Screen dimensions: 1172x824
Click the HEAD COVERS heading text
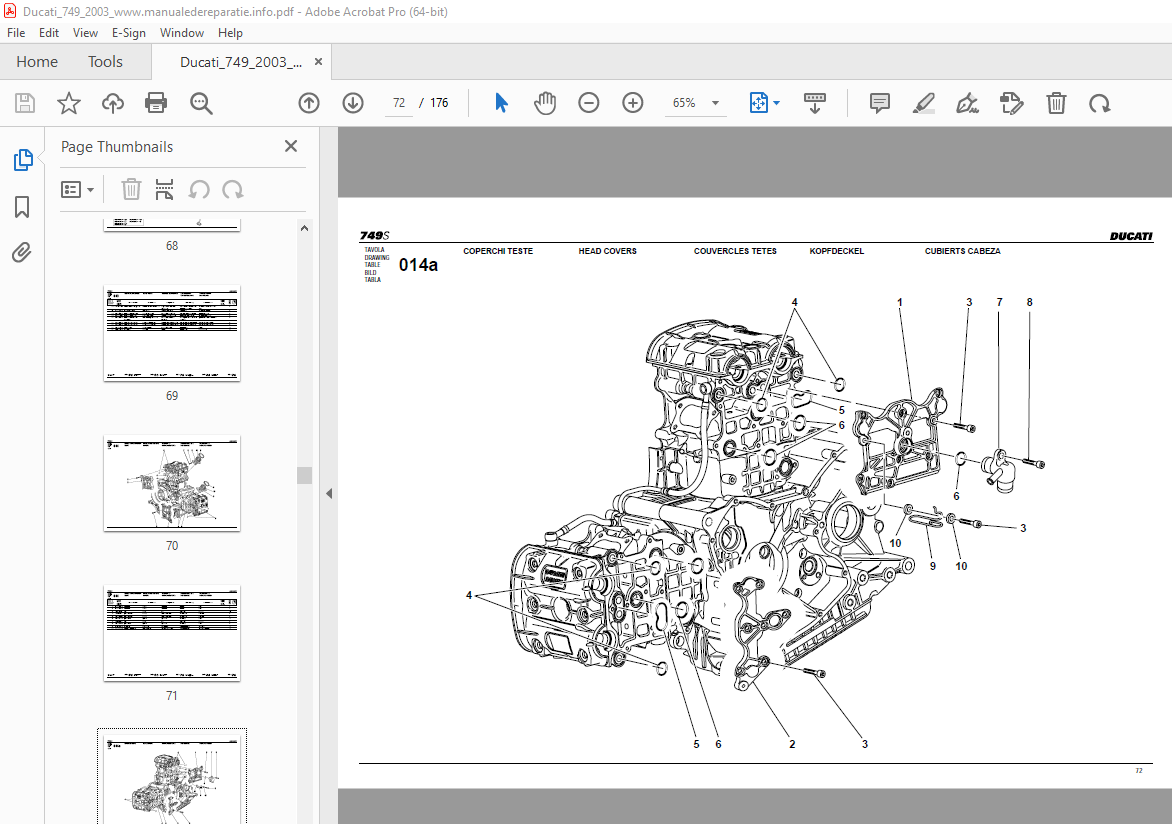pos(608,251)
